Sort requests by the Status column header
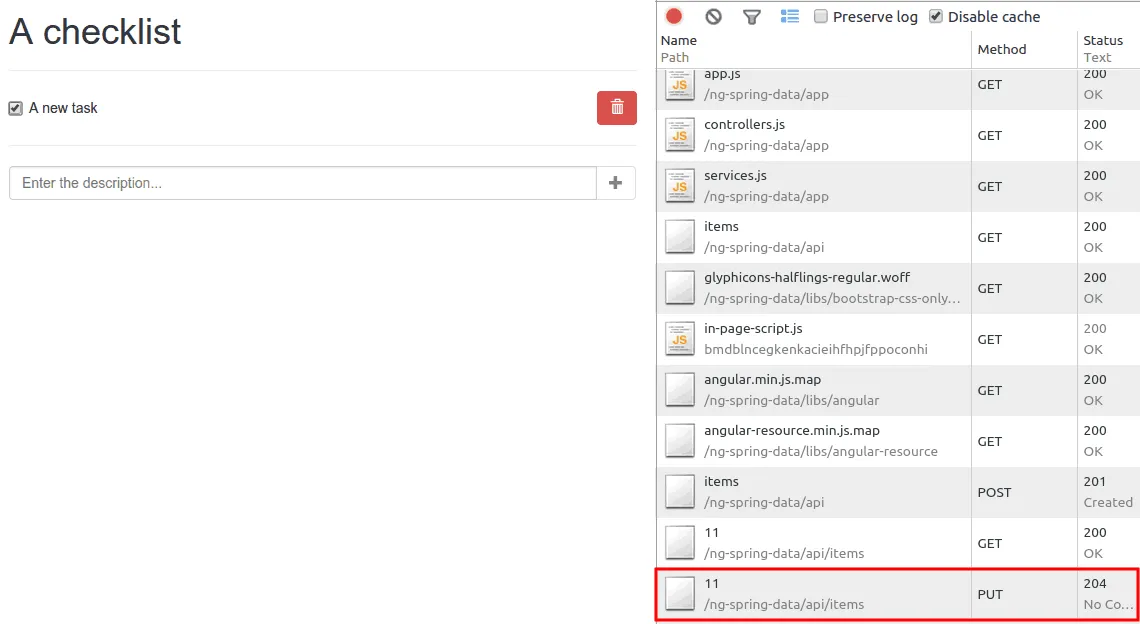 1103,41
